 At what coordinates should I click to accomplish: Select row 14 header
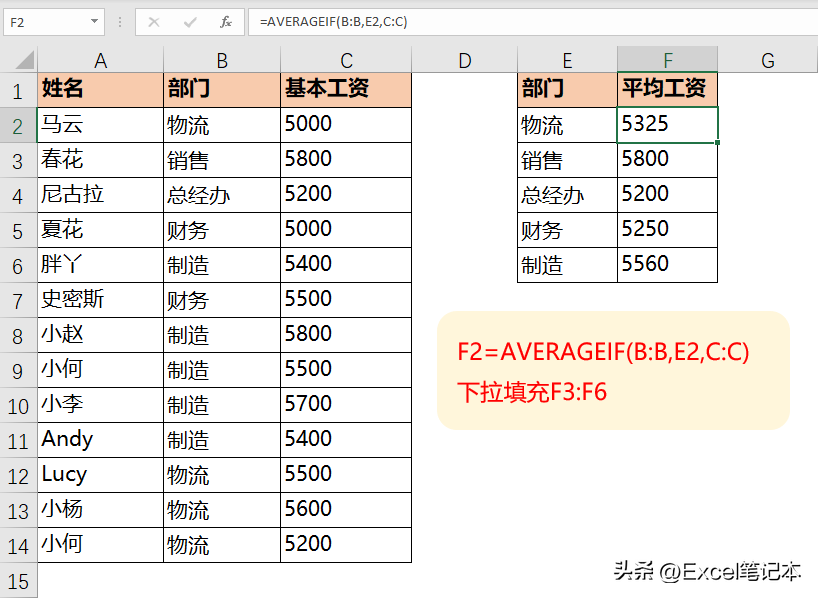tap(18, 545)
